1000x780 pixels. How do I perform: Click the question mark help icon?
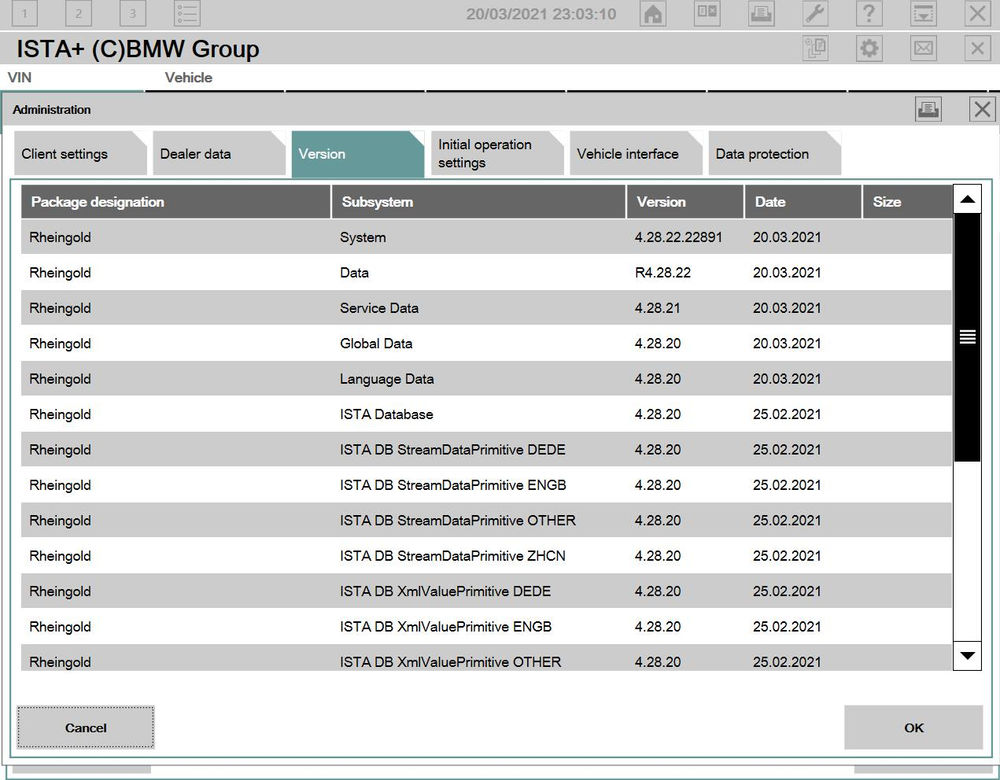click(869, 14)
